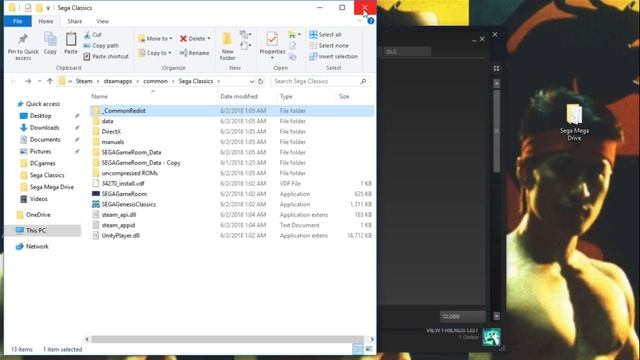Click the Steam friends avatar icon

(491, 337)
